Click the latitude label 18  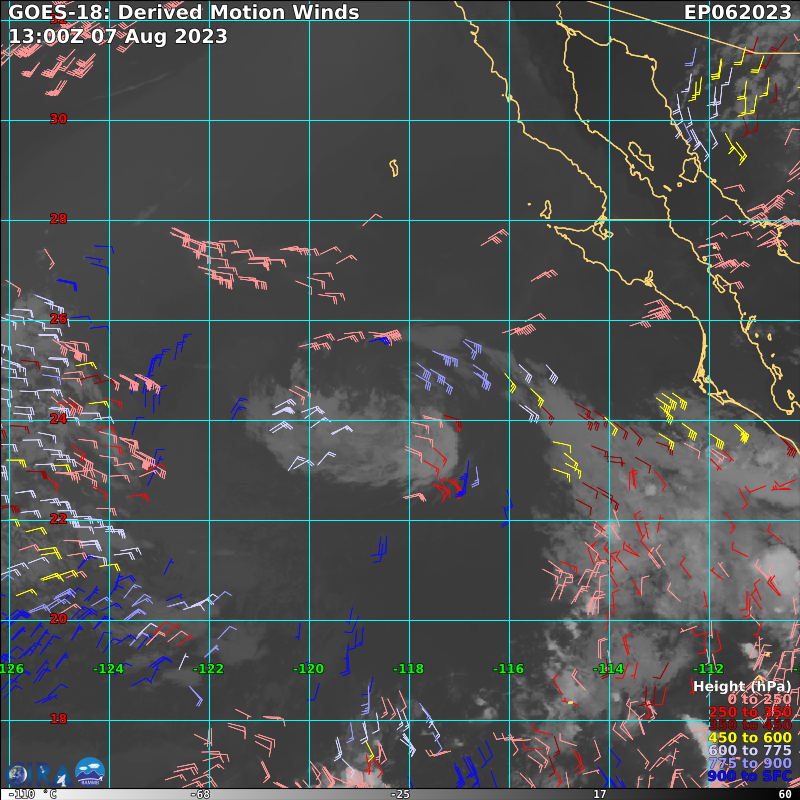[x=58, y=719]
